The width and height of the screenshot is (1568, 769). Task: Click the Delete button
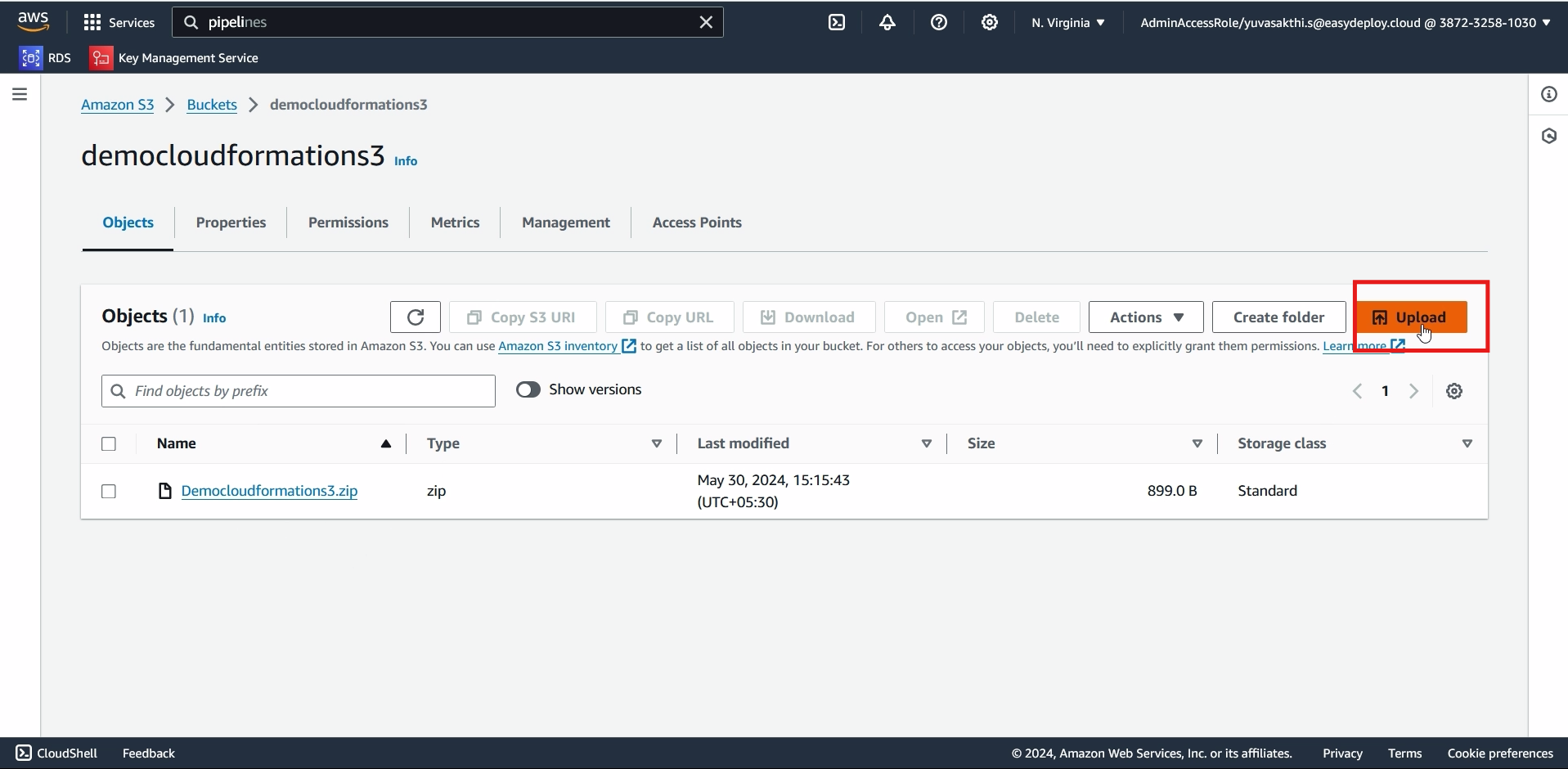click(1036, 317)
